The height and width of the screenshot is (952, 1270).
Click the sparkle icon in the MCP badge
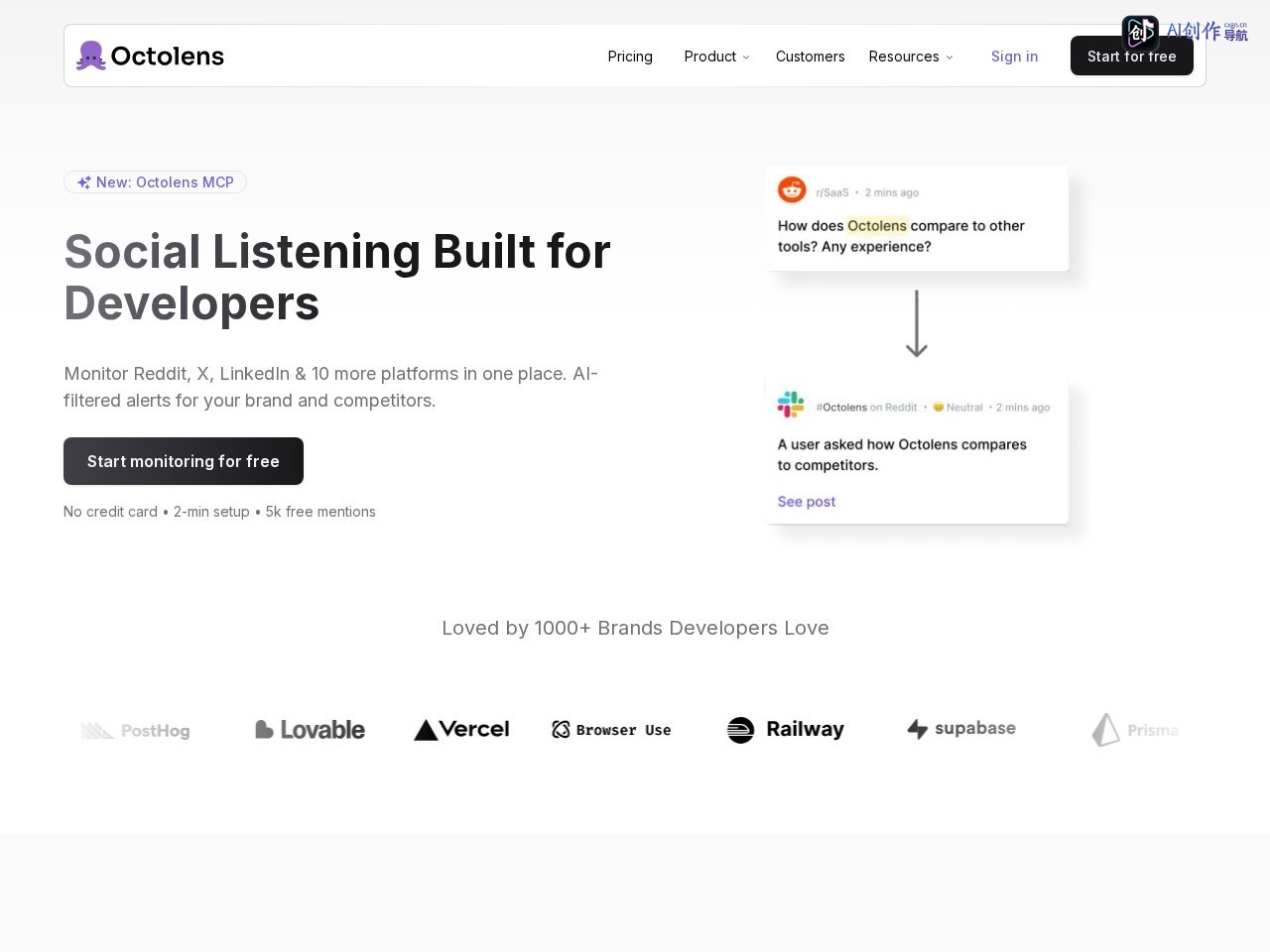click(84, 182)
